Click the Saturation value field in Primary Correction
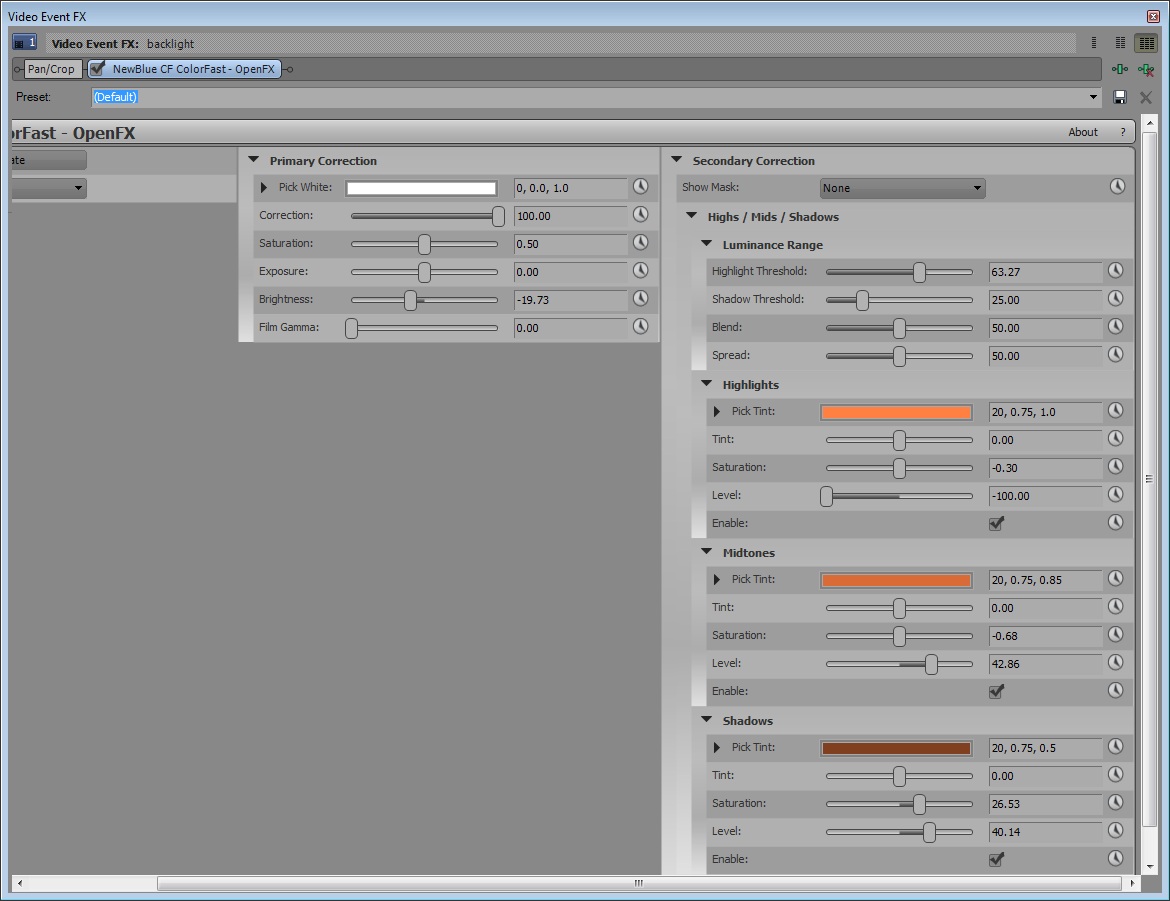This screenshot has height=901, width=1170. click(570, 243)
